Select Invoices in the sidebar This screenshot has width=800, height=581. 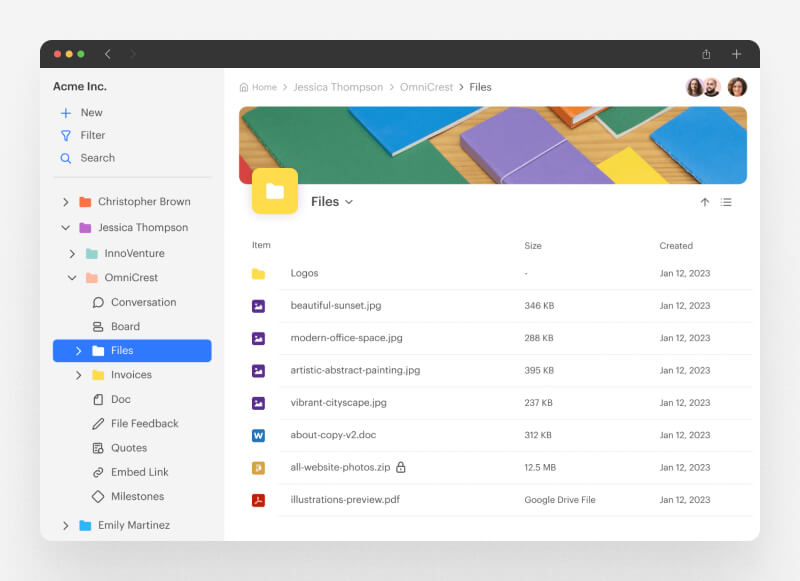click(131, 375)
